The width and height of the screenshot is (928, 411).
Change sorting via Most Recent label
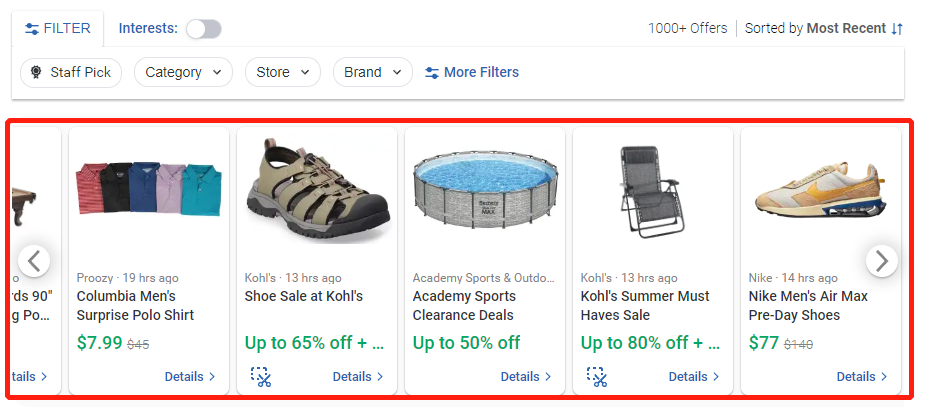(x=846, y=28)
